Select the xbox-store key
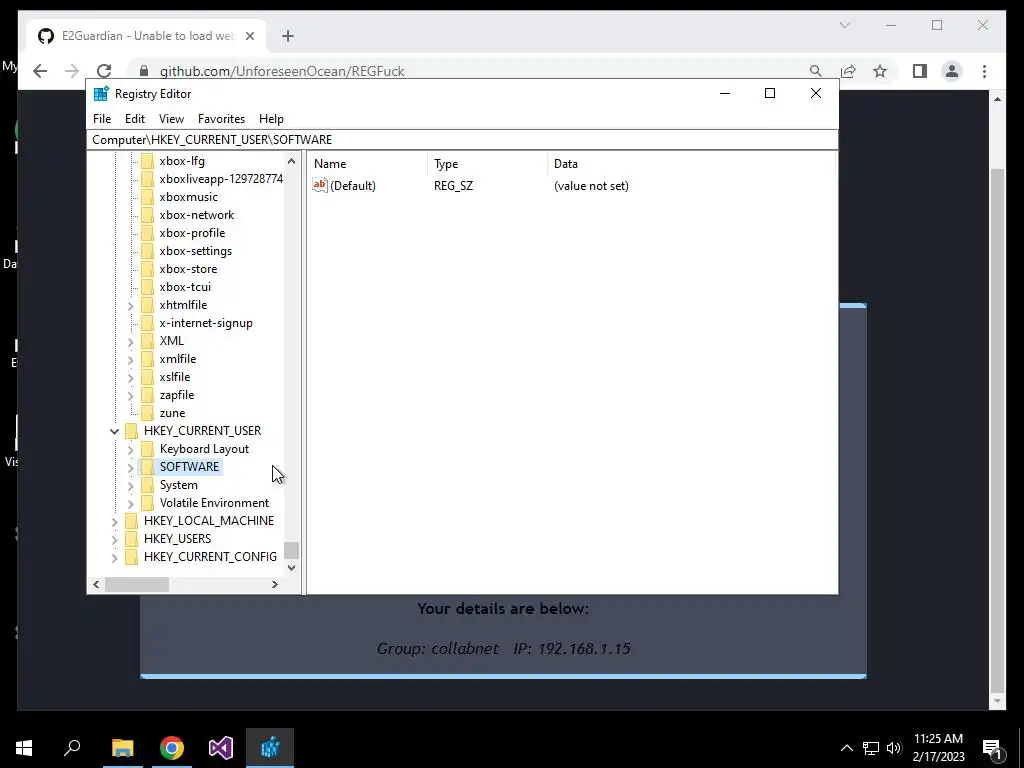The image size is (1024, 768). point(188,269)
